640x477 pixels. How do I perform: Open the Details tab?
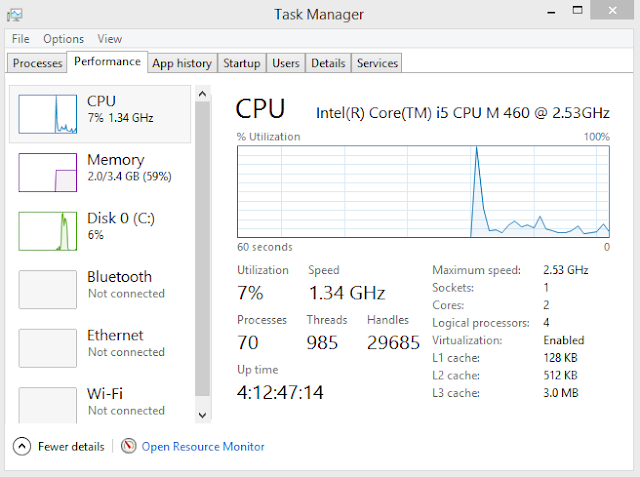(328, 63)
